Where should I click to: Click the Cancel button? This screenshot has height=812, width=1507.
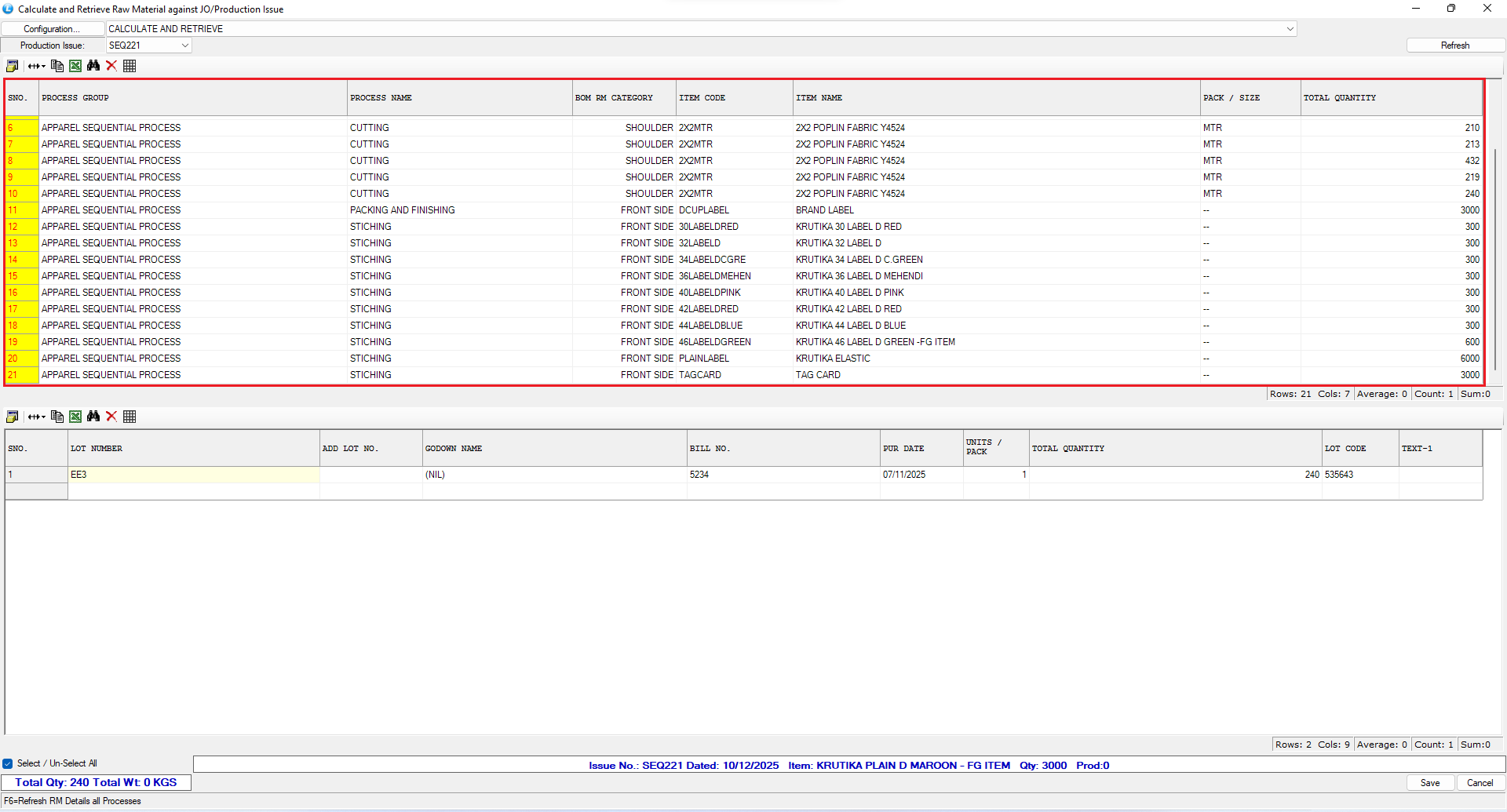(x=1480, y=783)
